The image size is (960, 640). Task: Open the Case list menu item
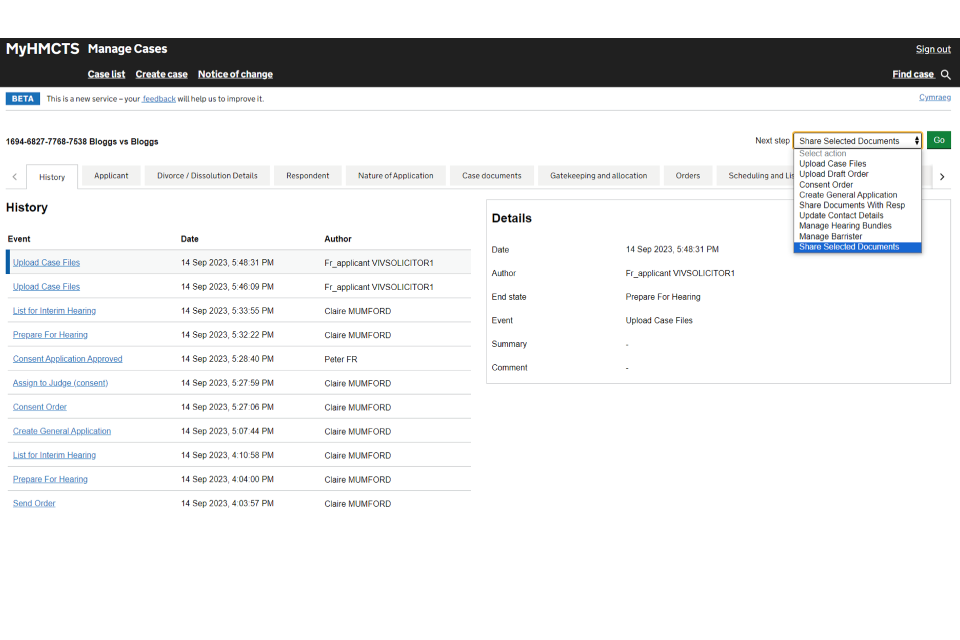(x=106, y=74)
